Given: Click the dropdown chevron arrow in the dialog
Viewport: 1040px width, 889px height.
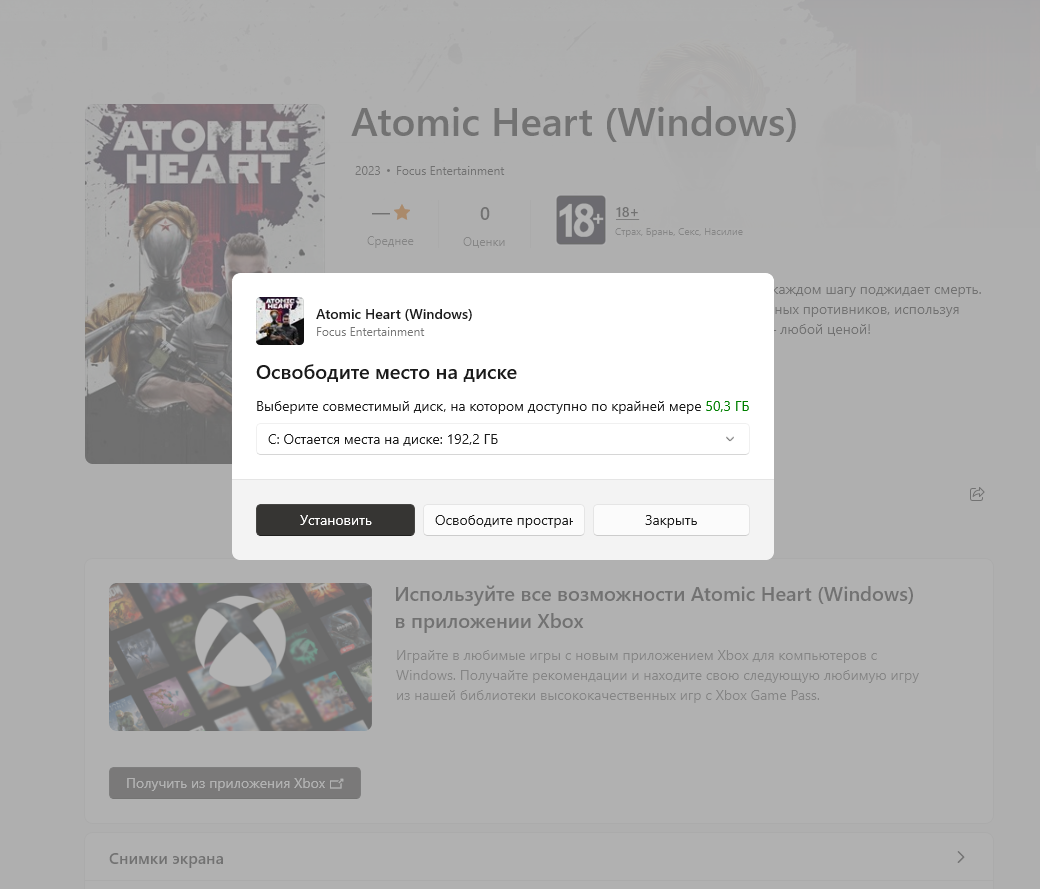Looking at the screenshot, I should pyautogui.click(x=730, y=439).
